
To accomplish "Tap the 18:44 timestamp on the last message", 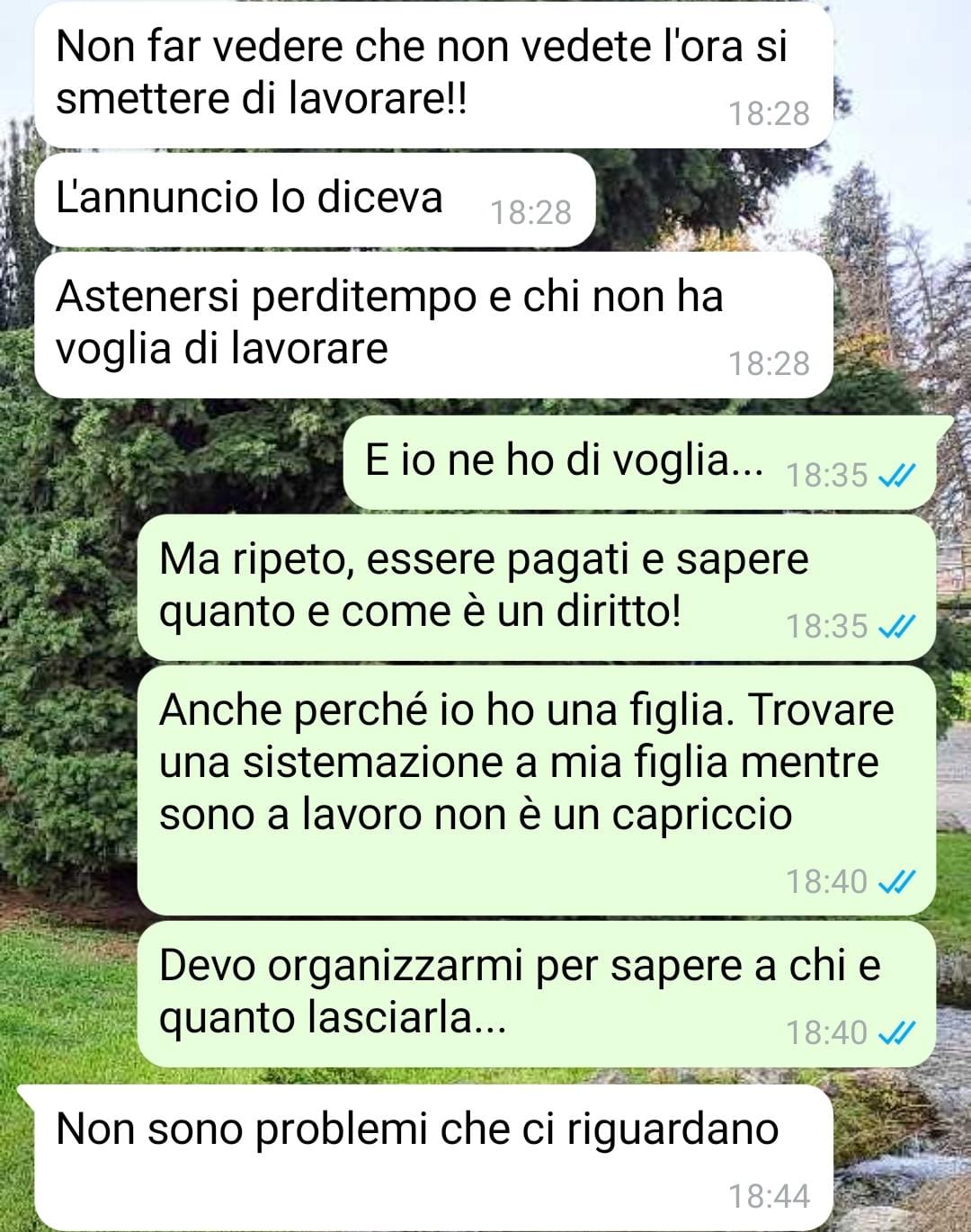I will (769, 1197).
